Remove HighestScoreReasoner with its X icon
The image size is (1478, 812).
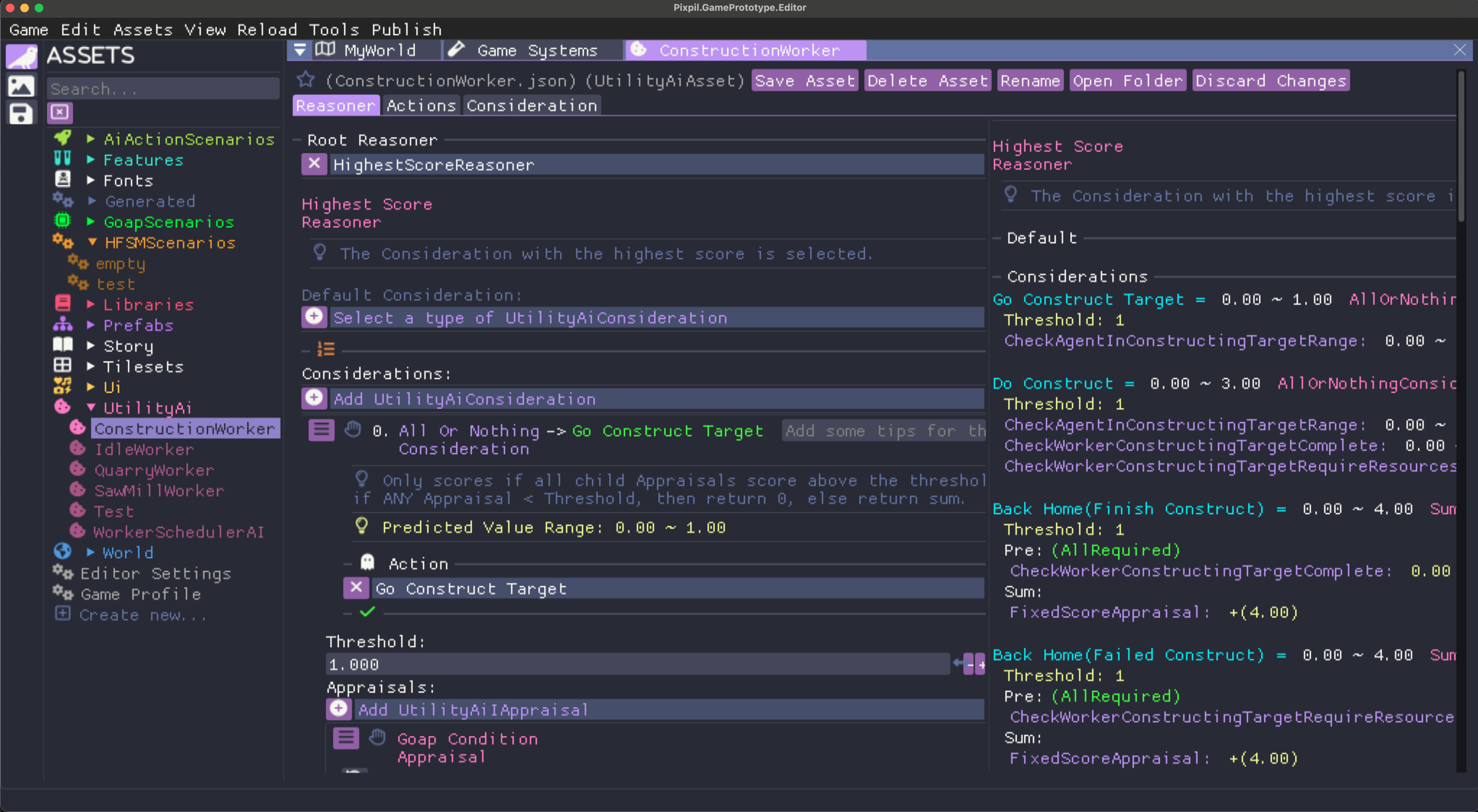[x=314, y=165]
